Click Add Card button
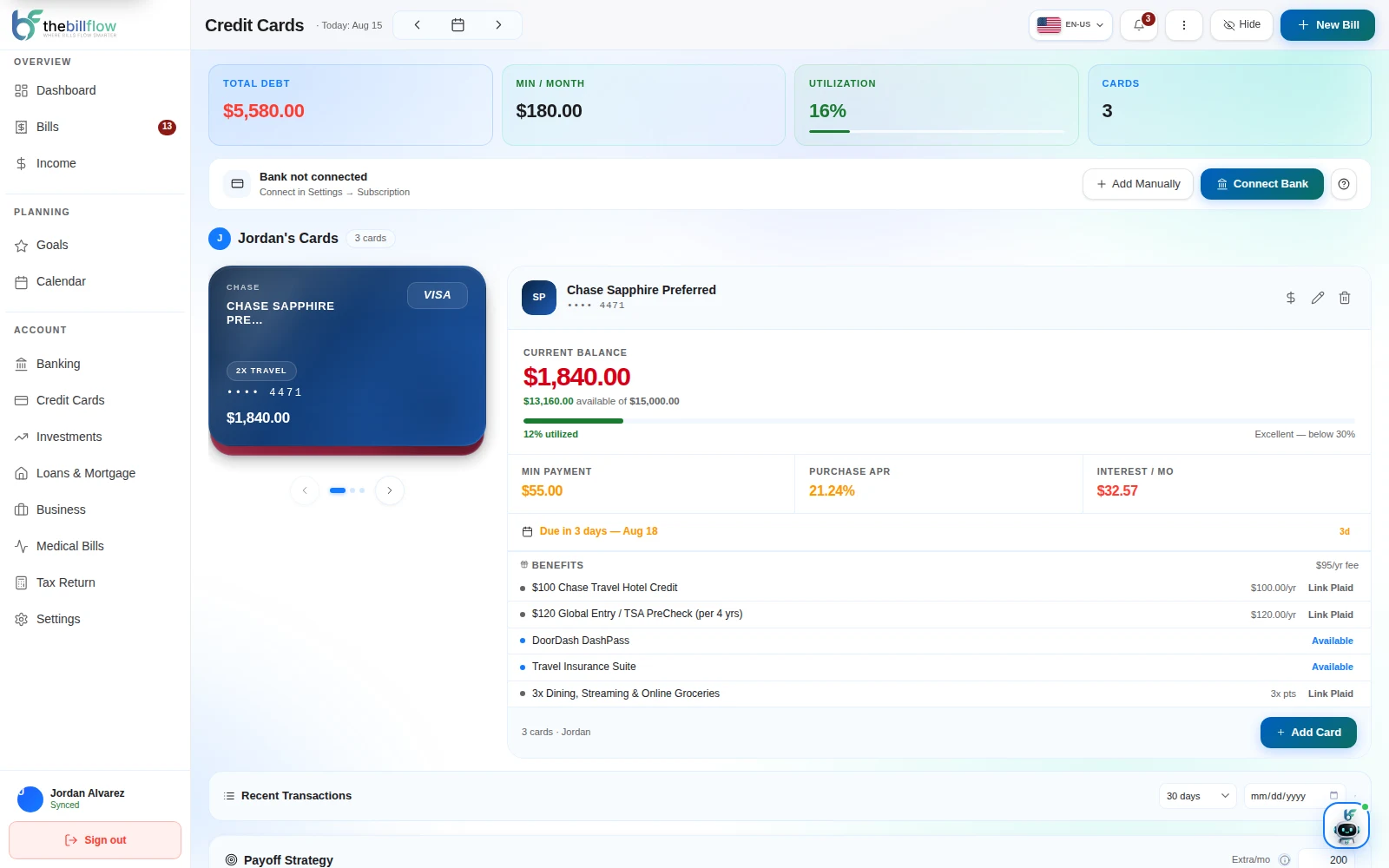1389x868 pixels. [1308, 733]
